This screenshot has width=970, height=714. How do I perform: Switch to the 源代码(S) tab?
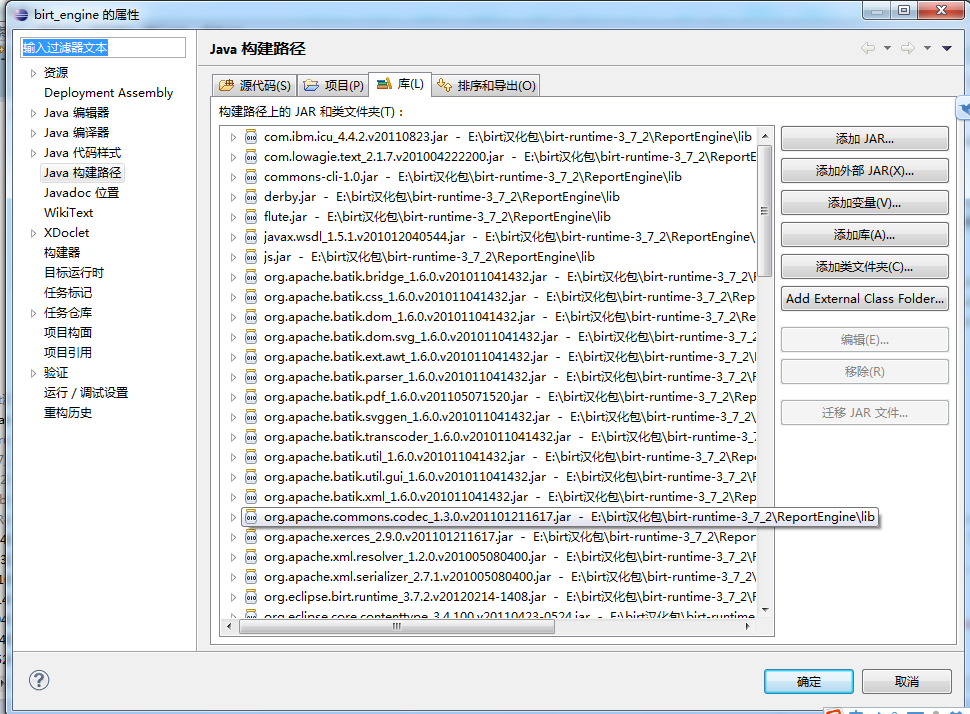point(254,85)
